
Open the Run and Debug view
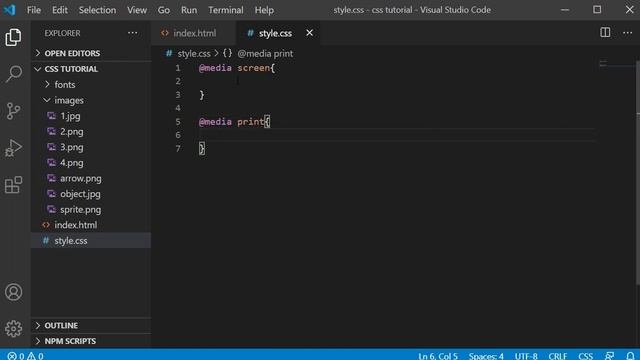pos(13,148)
